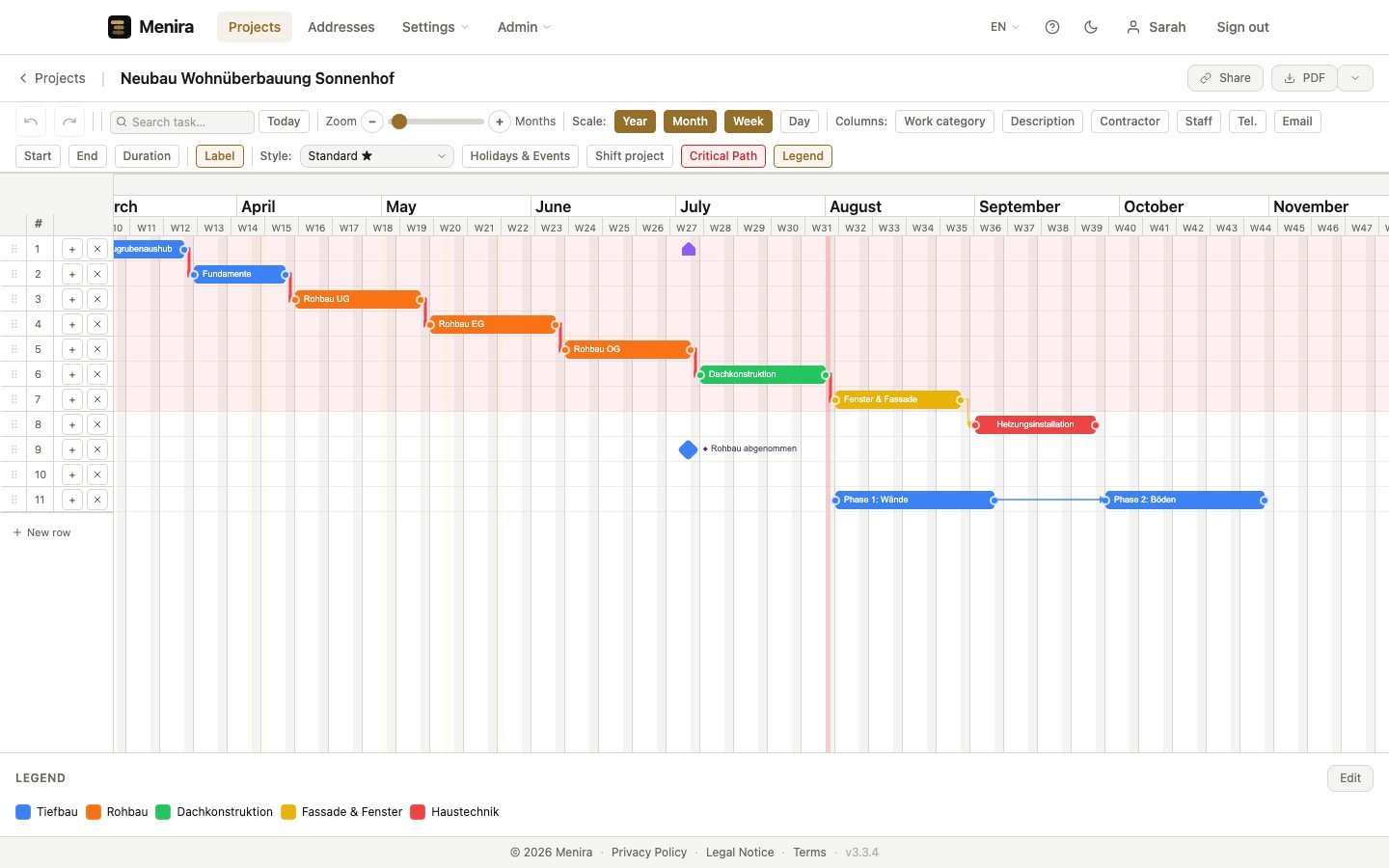Click the Projects back arrow
The image size is (1389, 868).
23,78
